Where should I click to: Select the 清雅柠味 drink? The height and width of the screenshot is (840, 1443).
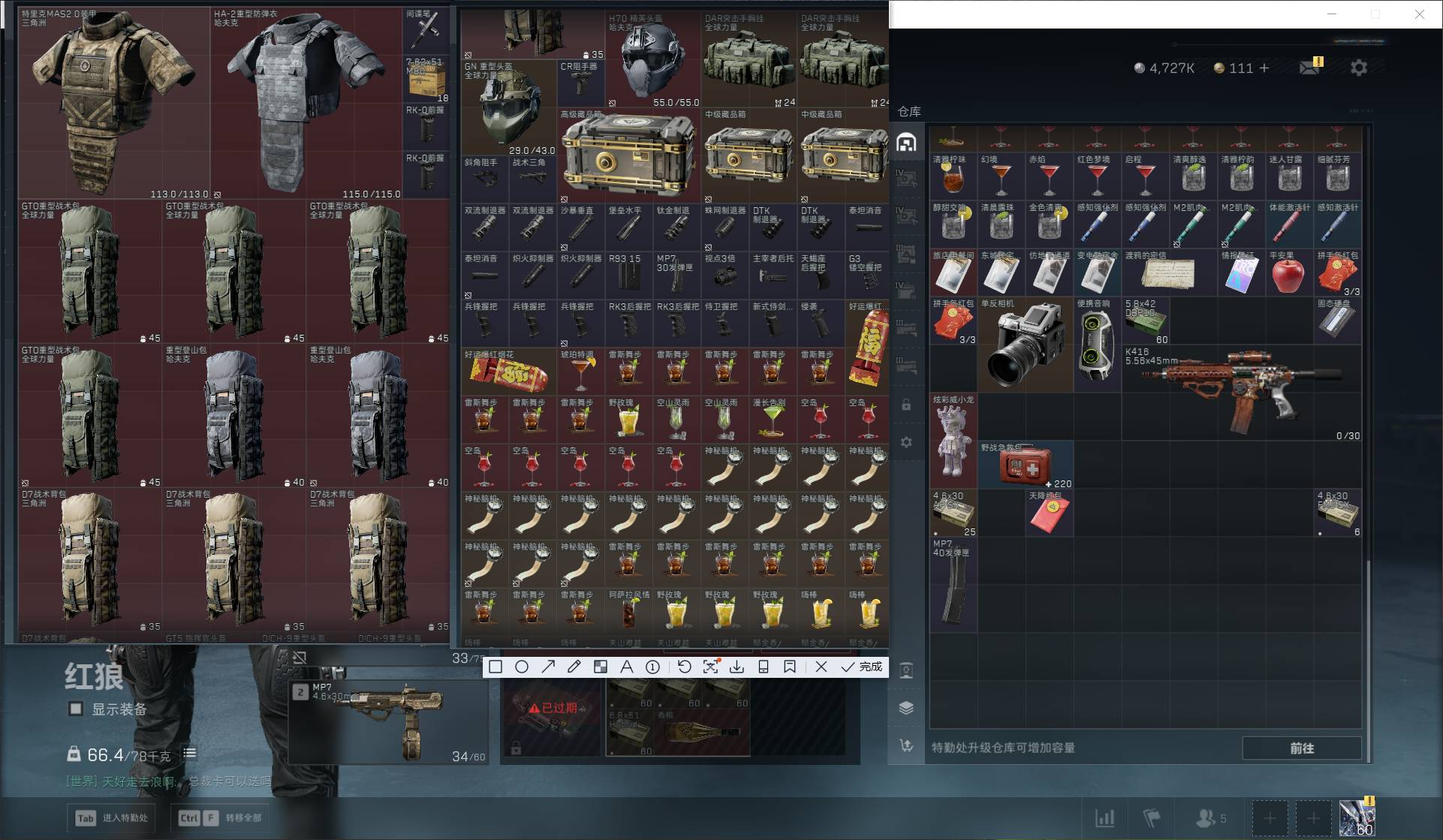click(953, 176)
